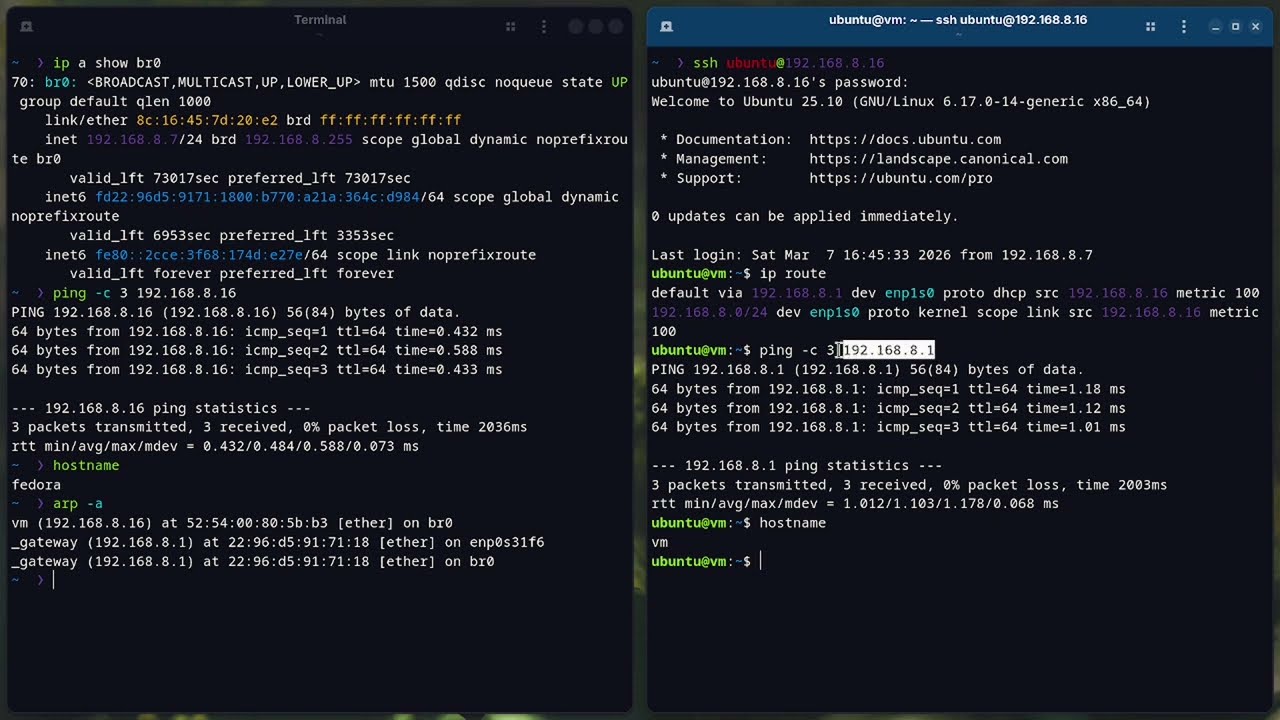Click 'valid_lft 6953sec preferred_lft 3353sec' line
The image size is (1280, 720).
pyautogui.click(x=232, y=236)
